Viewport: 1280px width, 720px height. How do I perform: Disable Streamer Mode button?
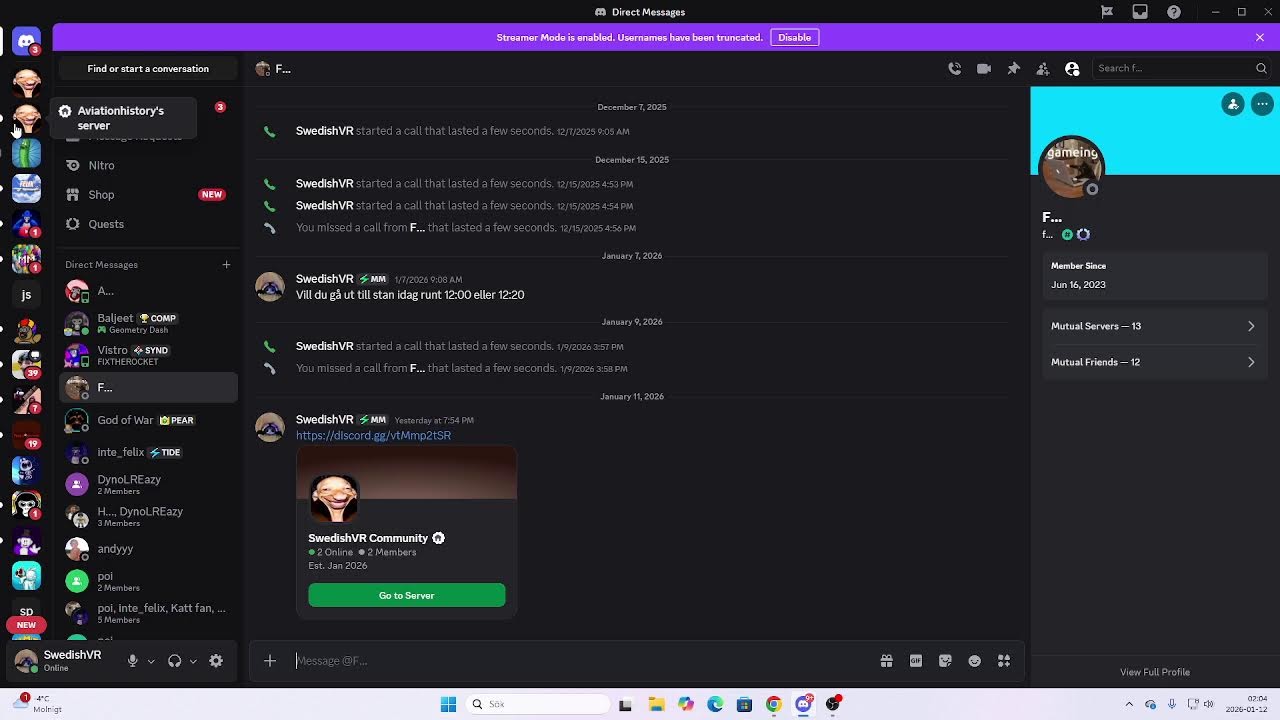coord(795,37)
